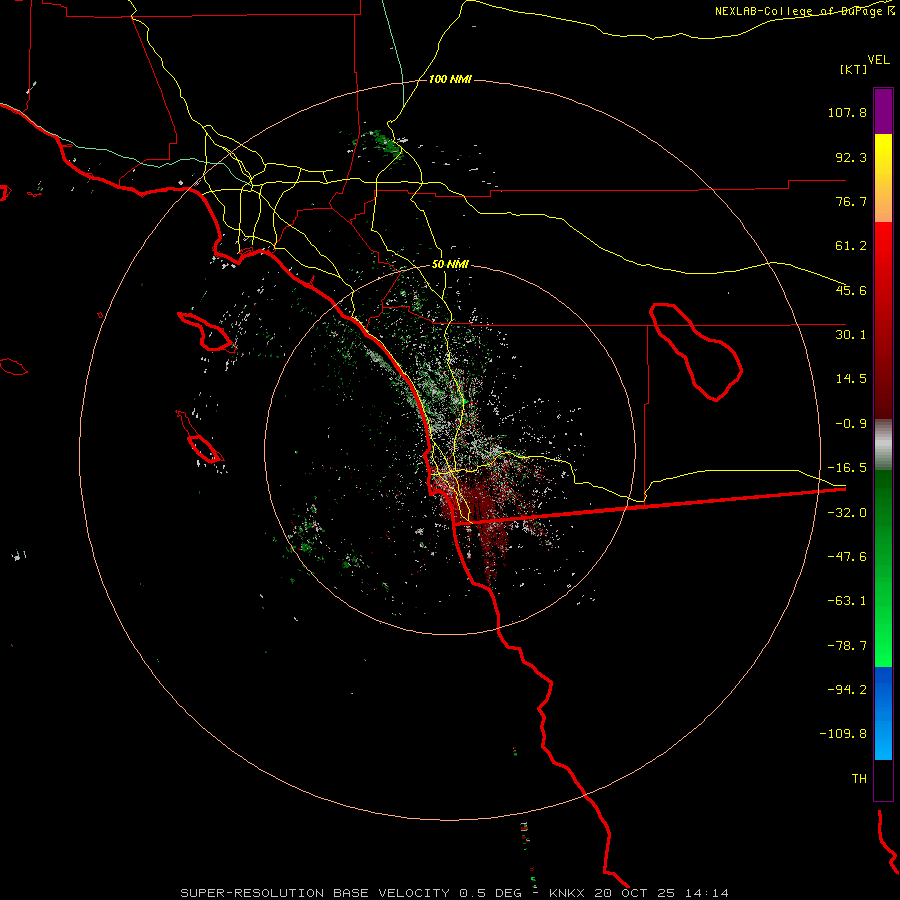Click the 100 NMI range ring label
Image resolution: width=900 pixels, height=900 pixels.
(450, 79)
